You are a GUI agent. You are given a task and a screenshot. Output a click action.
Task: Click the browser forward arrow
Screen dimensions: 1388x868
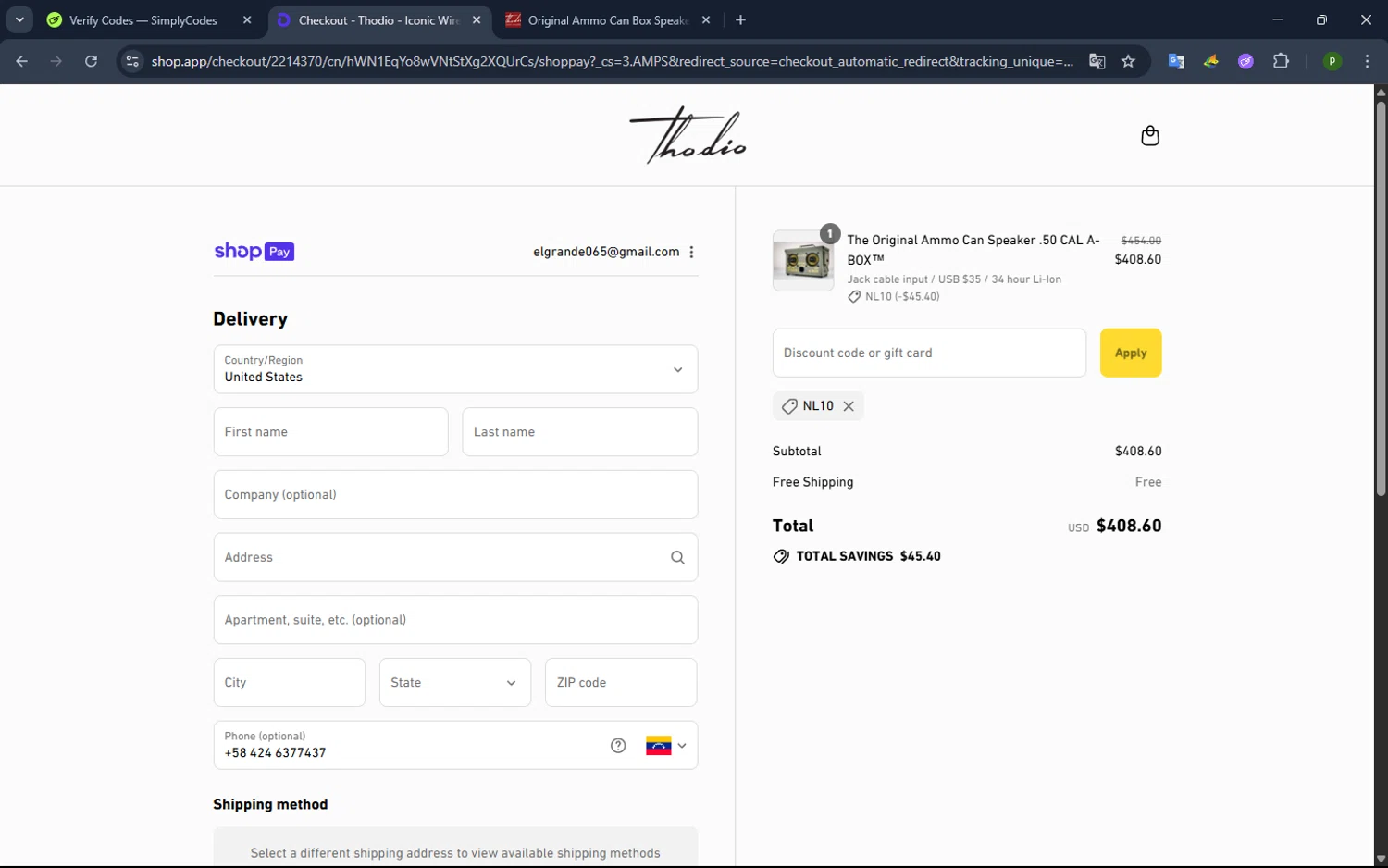56,61
